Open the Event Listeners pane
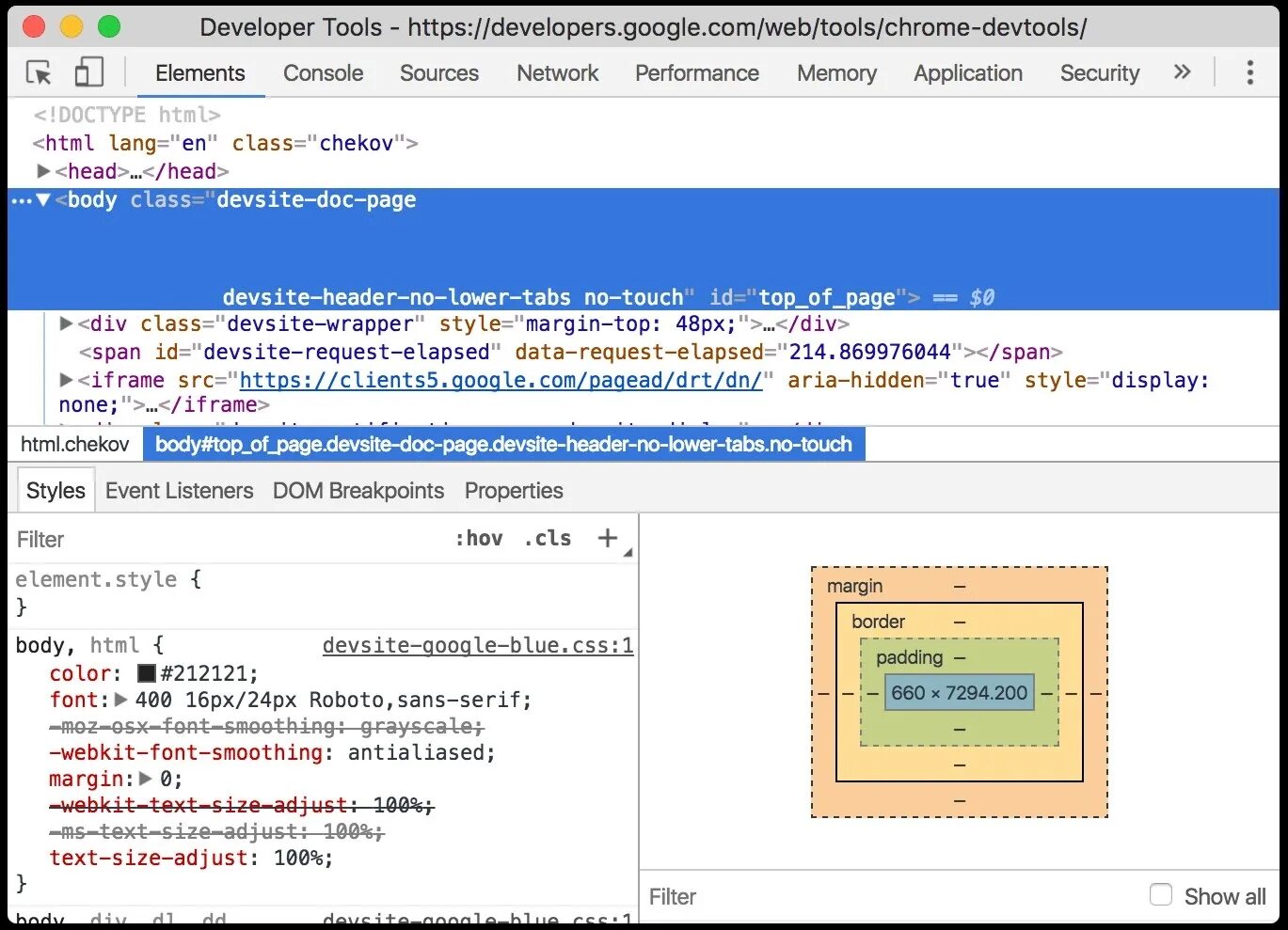Screen dimensions: 1288x930 pos(180,491)
